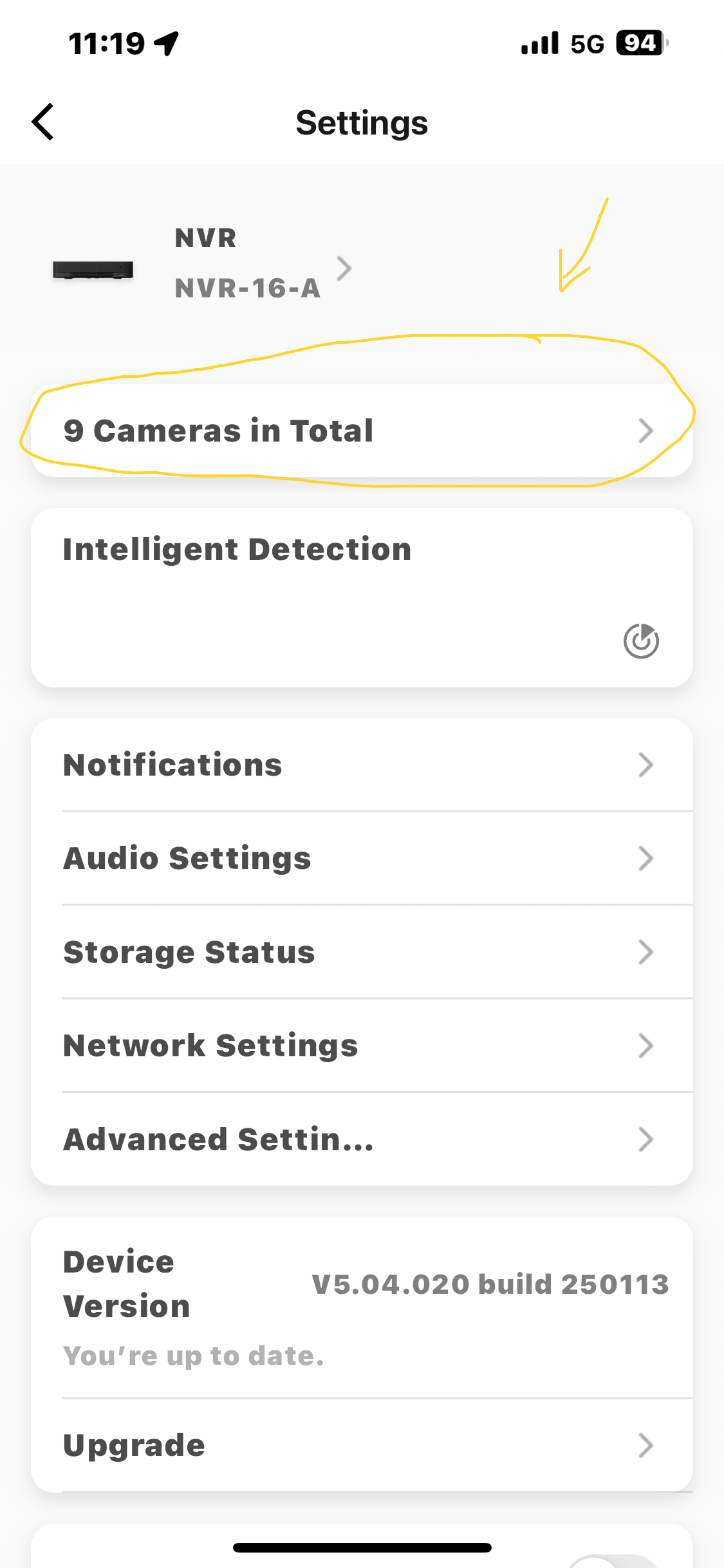This screenshot has width=724, height=1568.
Task: Open 9 Cameras in Total chevron
Action: click(645, 431)
